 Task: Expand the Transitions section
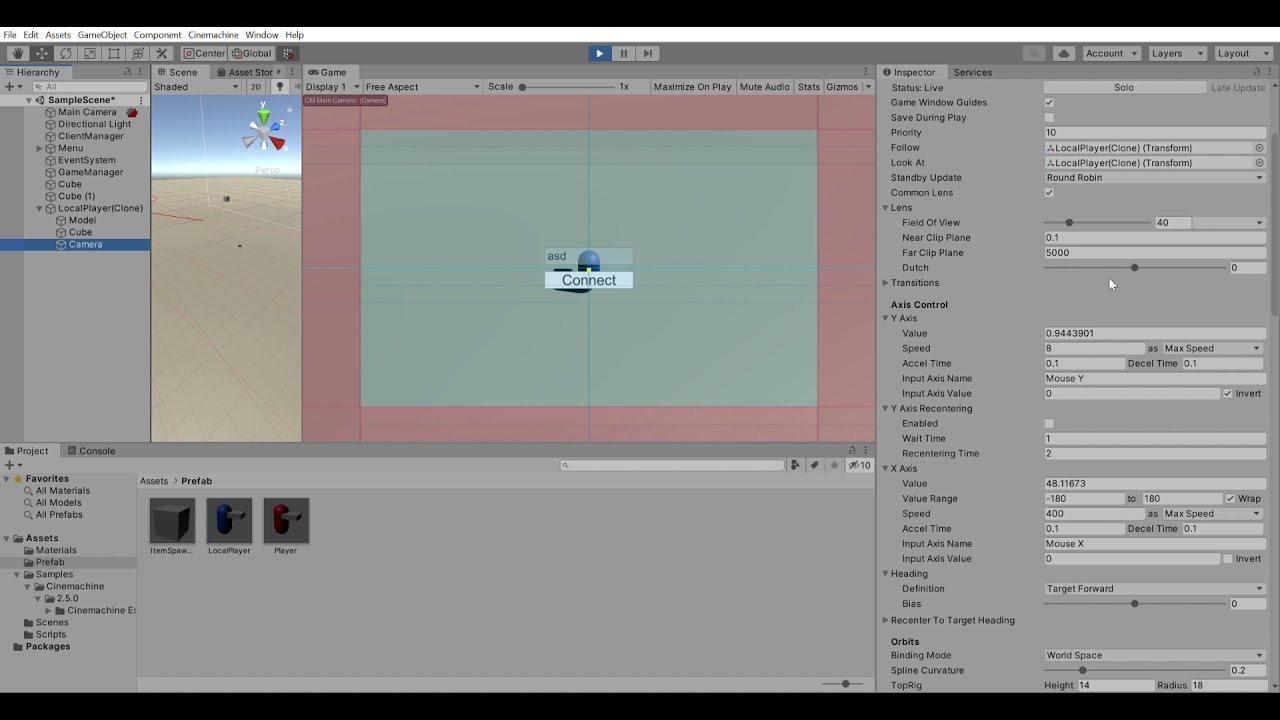click(885, 283)
